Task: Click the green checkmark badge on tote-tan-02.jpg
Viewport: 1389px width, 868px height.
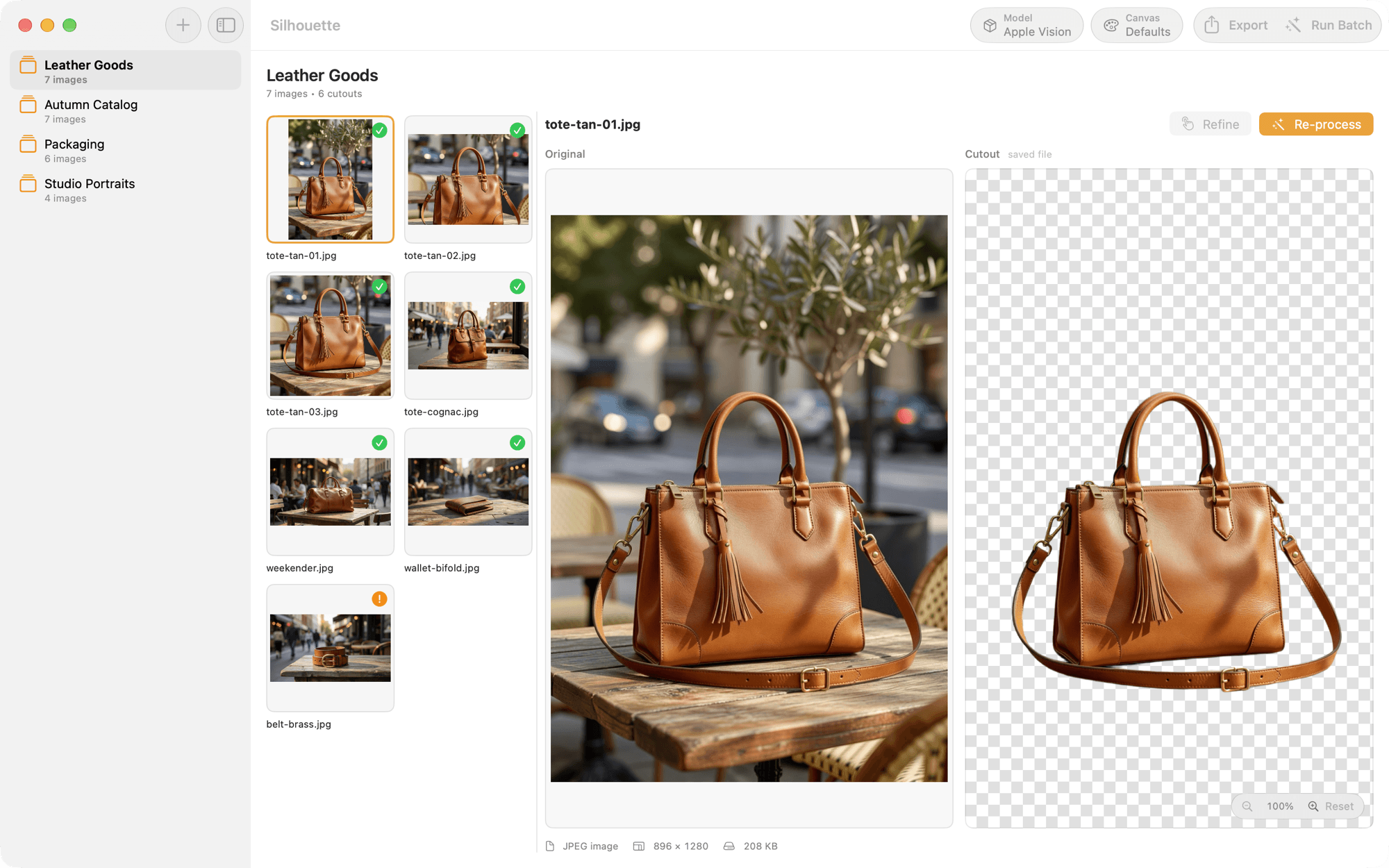Action: click(517, 130)
